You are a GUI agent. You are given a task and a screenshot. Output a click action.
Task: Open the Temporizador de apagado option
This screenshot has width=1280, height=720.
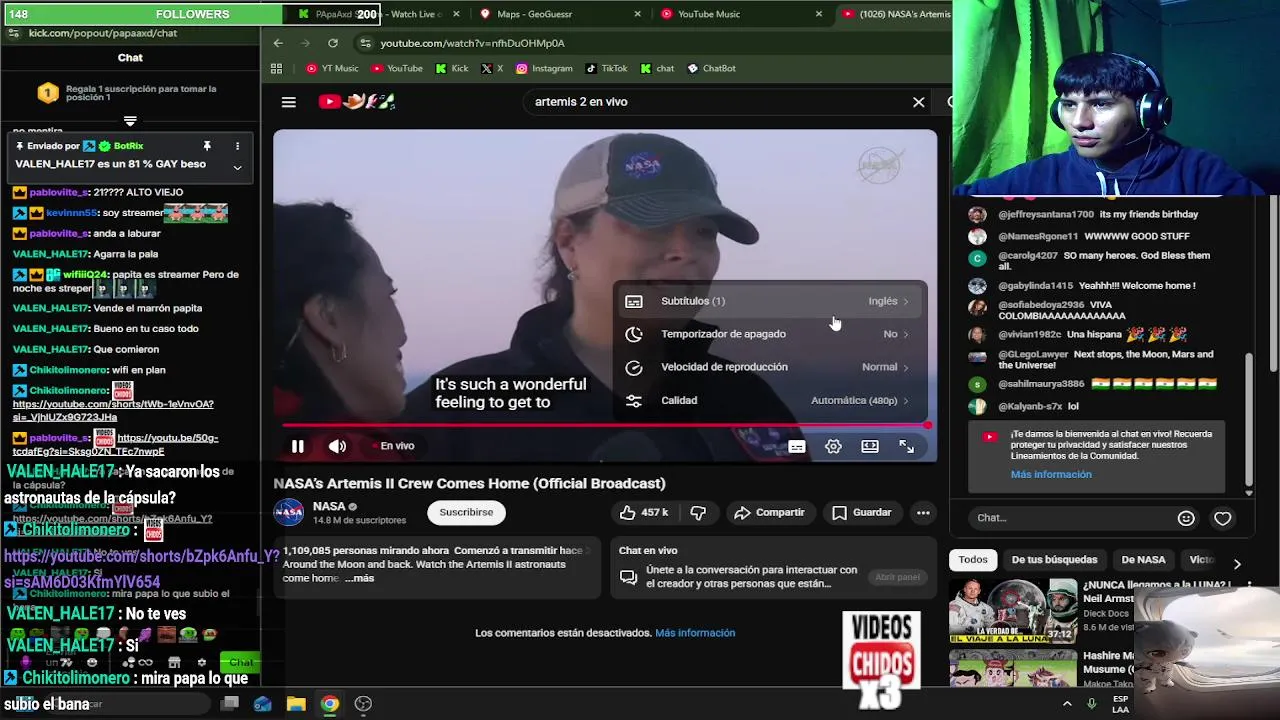tap(768, 334)
